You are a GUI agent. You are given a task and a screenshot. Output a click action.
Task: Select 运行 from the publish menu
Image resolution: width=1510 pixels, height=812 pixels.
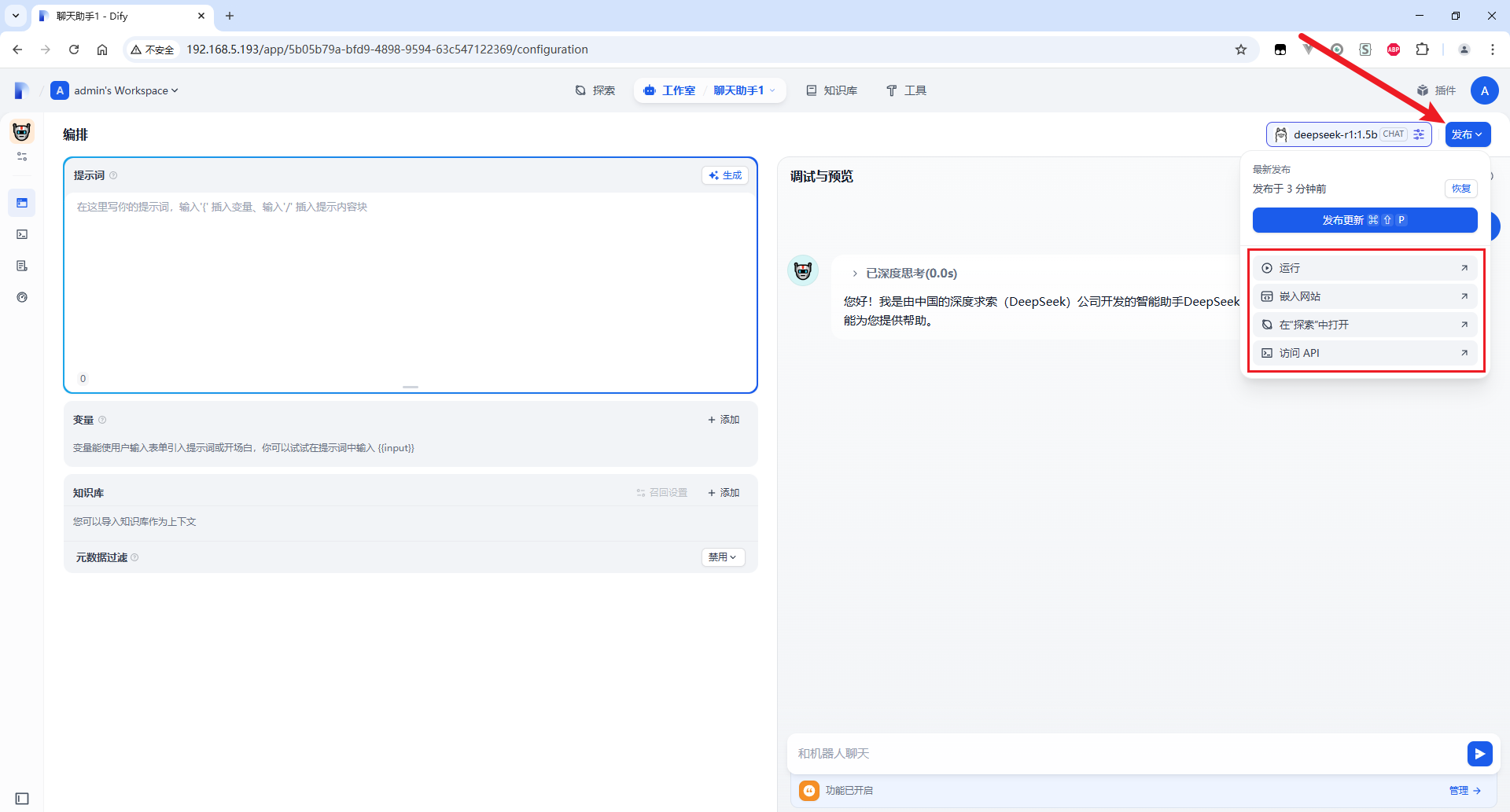click(1365, 268)
